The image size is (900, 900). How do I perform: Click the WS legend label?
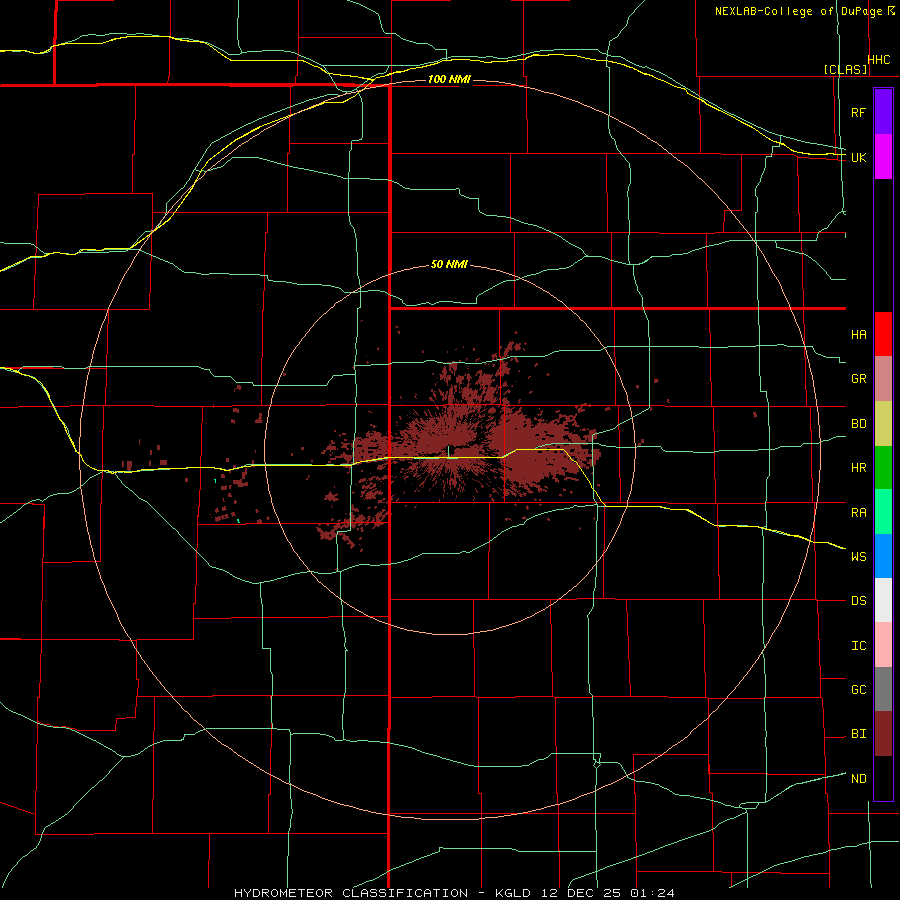pos(858,557)
